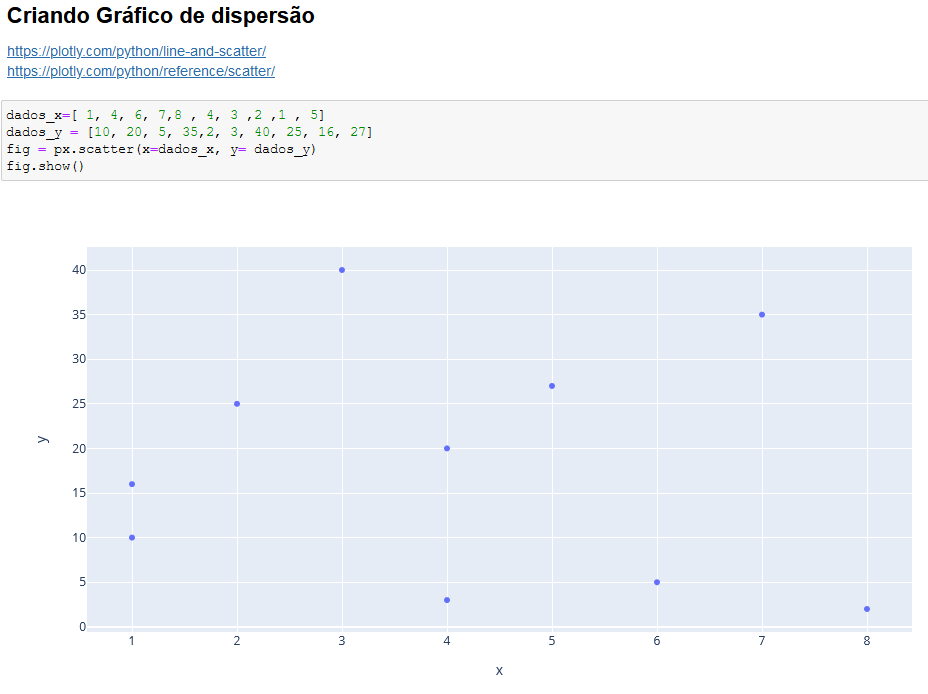Image resolution: width=928 pixels, height=694 pixels.
Task: Click the x-axis title label
Action: click(x=499, y=670)
